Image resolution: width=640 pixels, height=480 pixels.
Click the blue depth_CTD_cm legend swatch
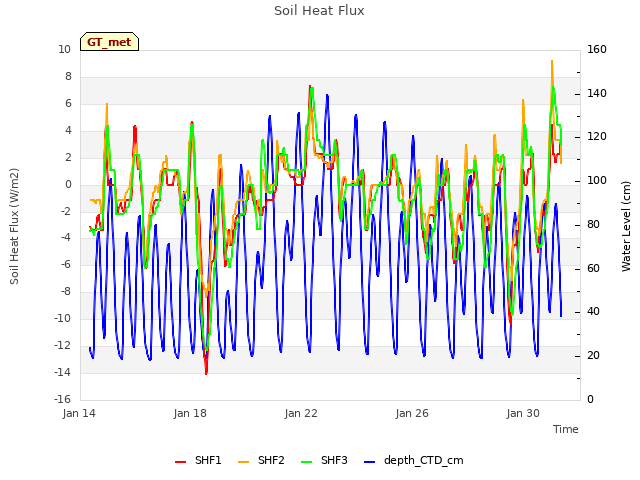click(x=369, y=461)
